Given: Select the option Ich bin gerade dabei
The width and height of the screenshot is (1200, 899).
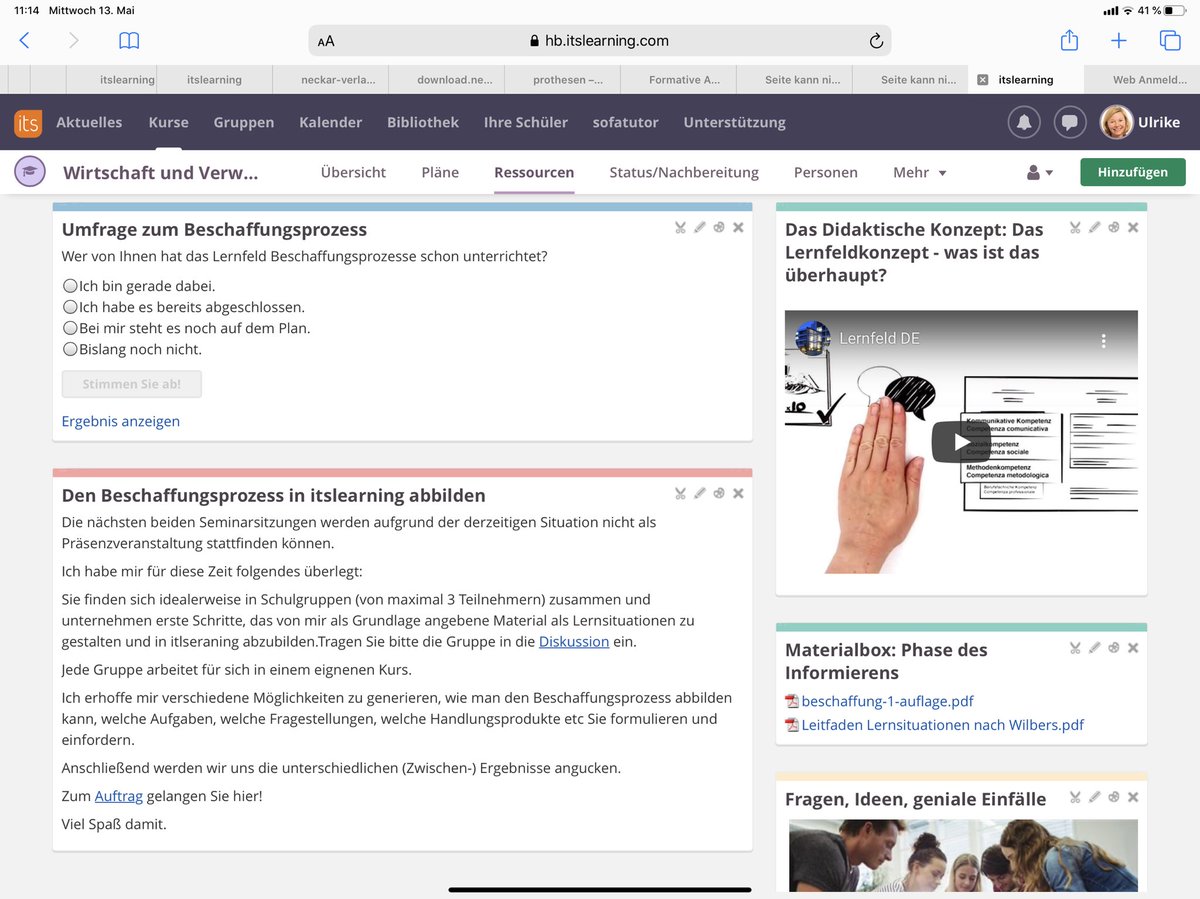Looking at the screenshot, I should 70,286.
